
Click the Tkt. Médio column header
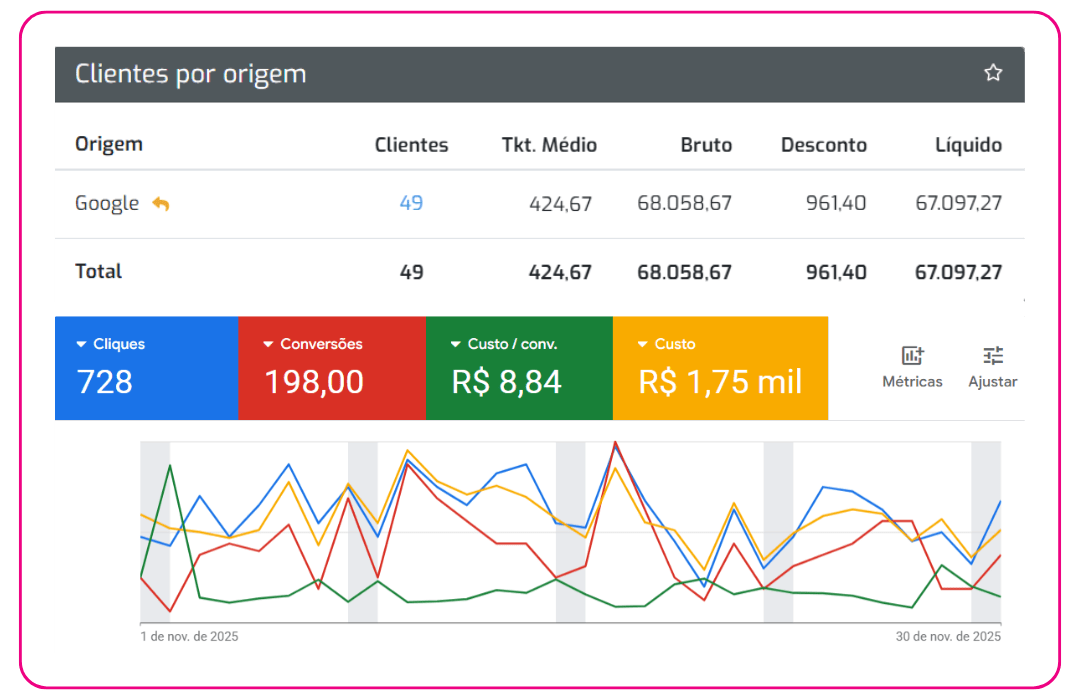(549, 145)
